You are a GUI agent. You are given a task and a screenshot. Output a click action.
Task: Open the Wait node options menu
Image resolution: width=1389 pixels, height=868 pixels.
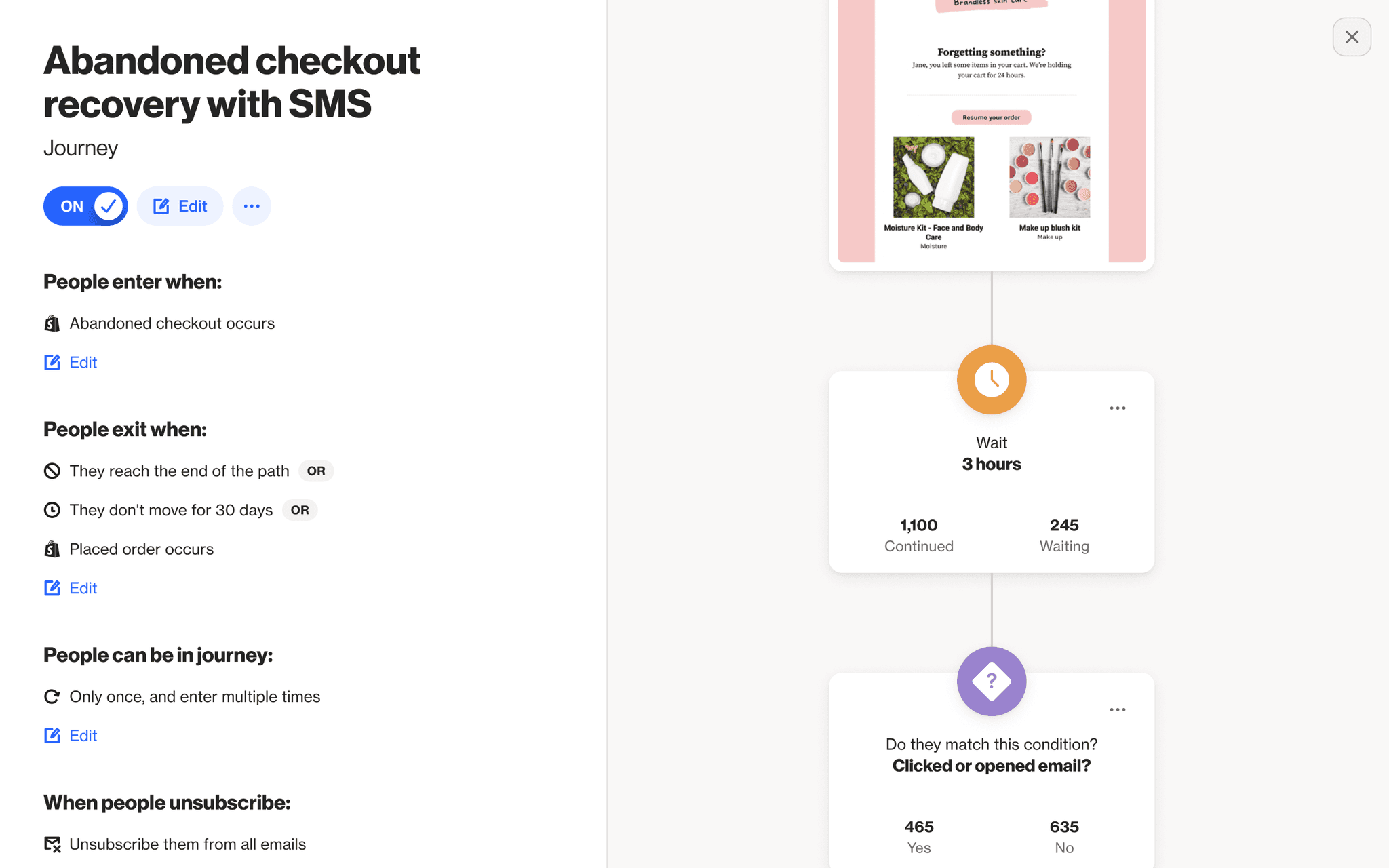pos(1118,408)
